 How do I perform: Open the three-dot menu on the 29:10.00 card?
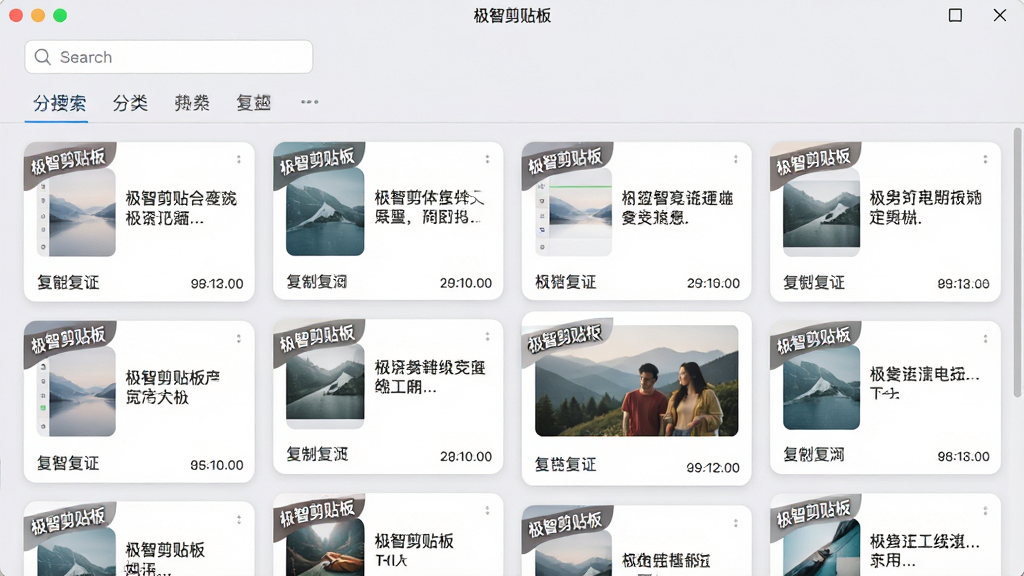click(x=487, y=159)
